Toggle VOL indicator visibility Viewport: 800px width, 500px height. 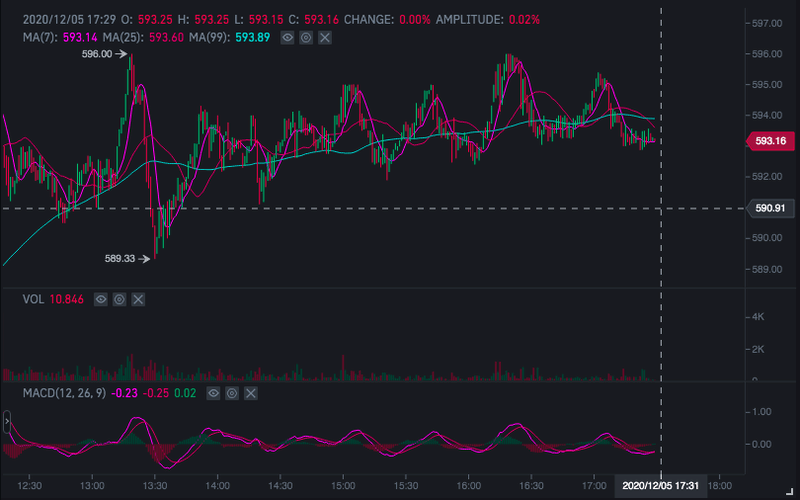pyautogui.click(x=101, y=299)
